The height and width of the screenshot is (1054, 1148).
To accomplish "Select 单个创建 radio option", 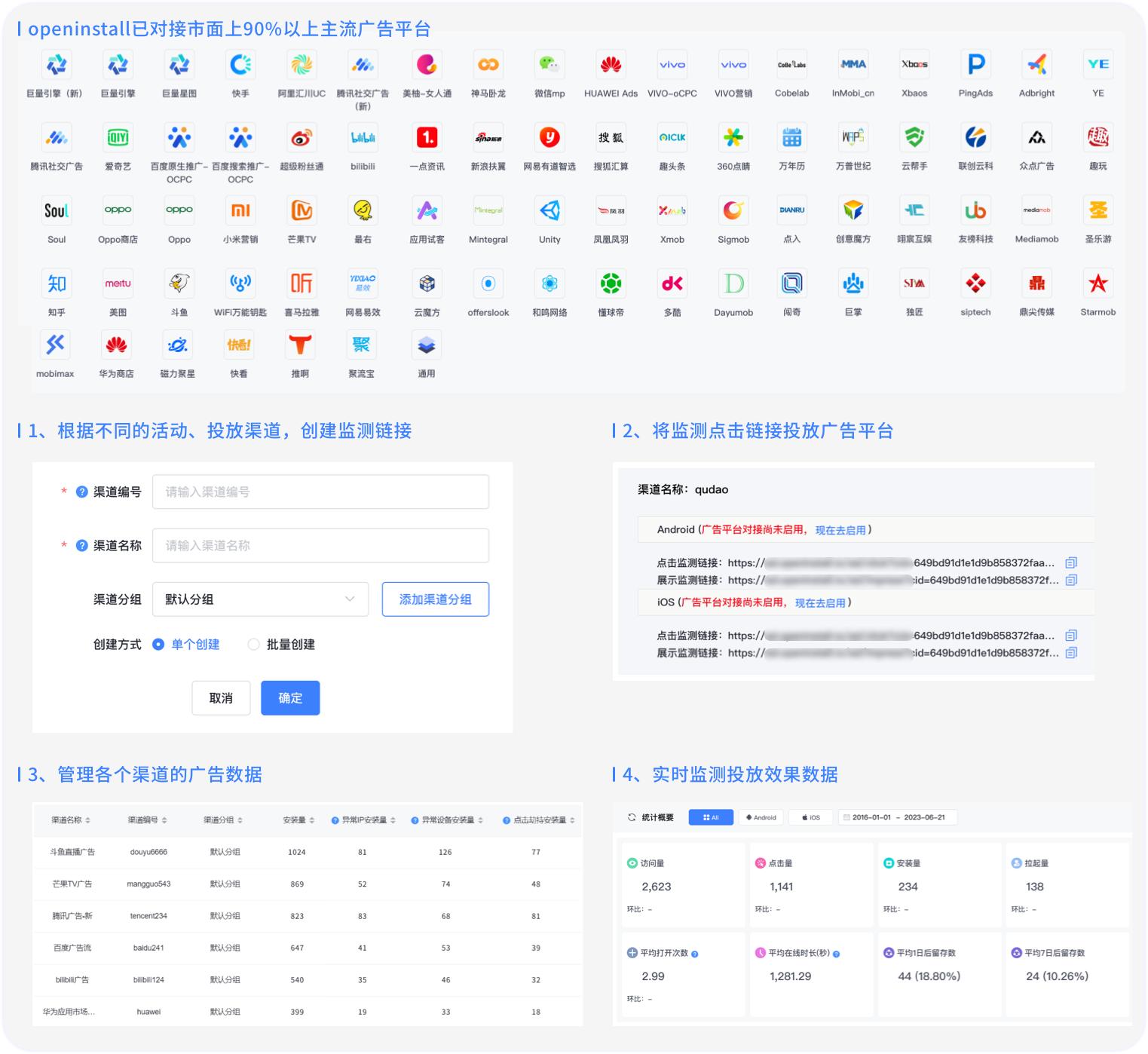I will 158,645.
